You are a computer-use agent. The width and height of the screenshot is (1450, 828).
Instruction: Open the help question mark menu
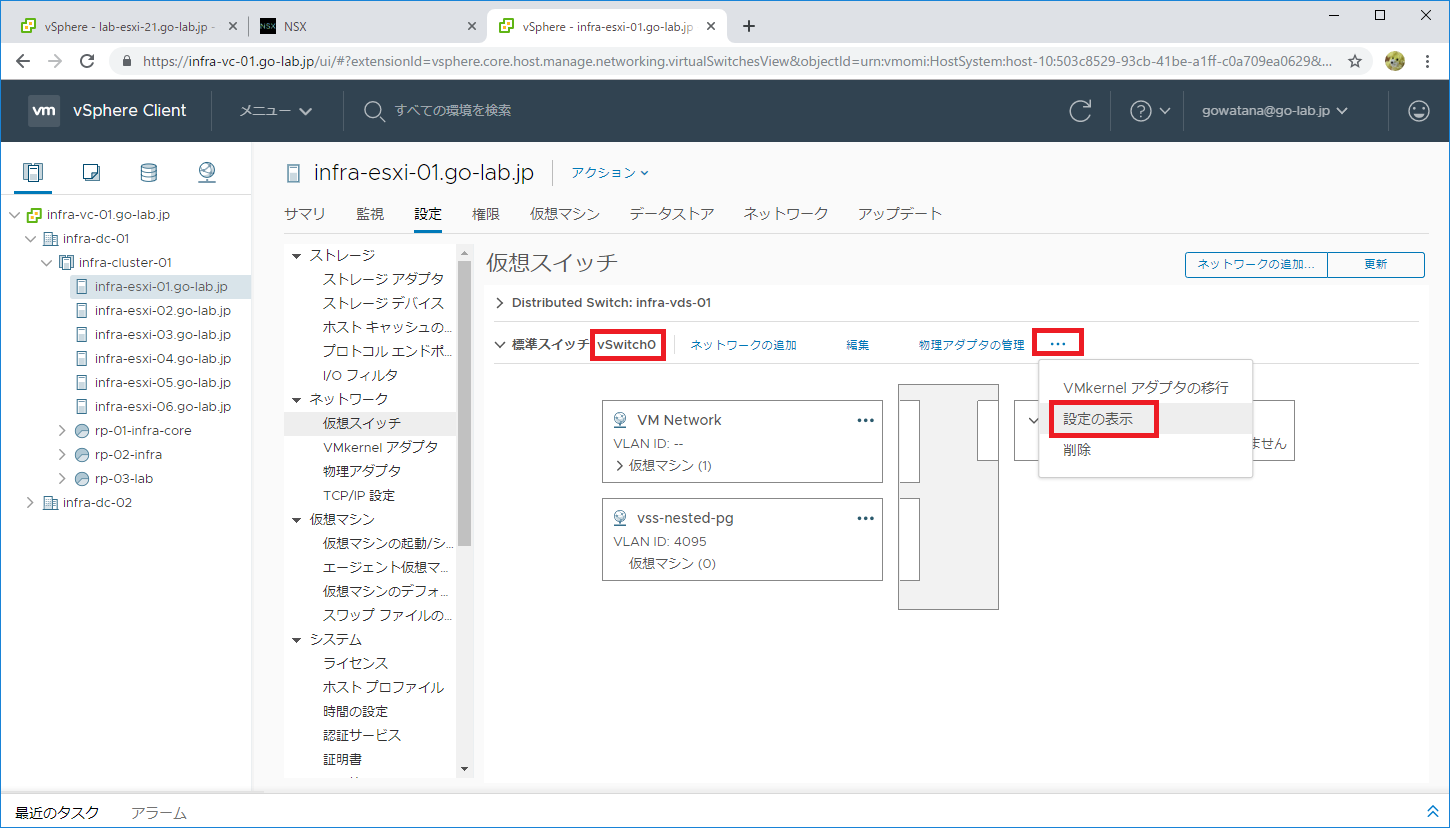point(1149,111)
